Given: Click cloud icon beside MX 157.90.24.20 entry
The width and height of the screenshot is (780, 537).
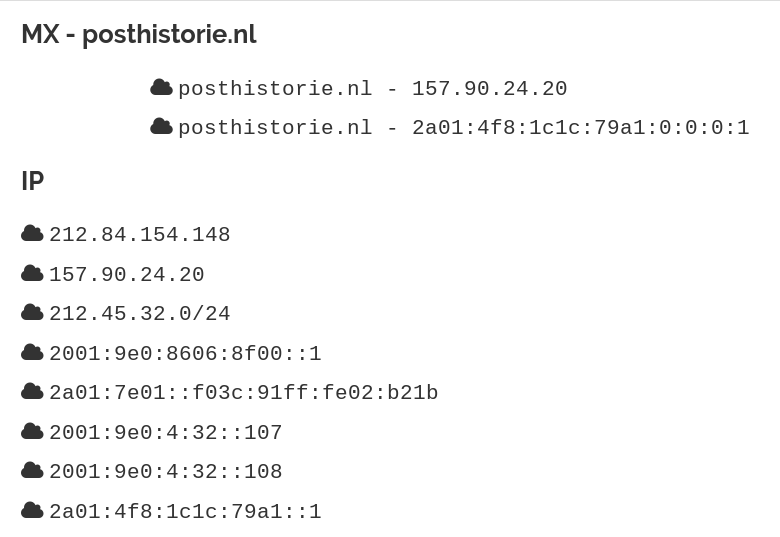Looking at the screenshot, I should point(161,88).
